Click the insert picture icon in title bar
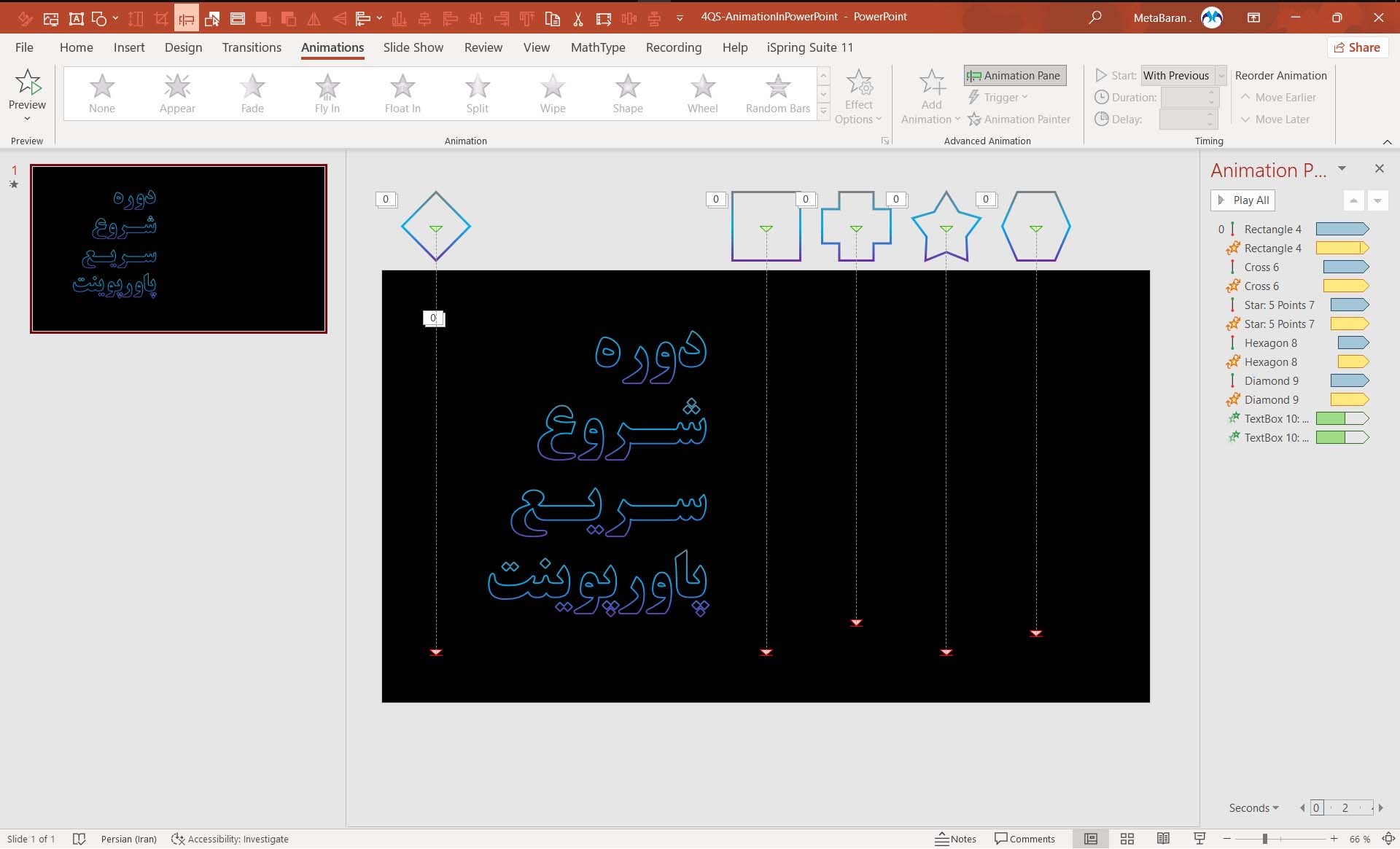The image size is (1400, 849). click(51, 18)
